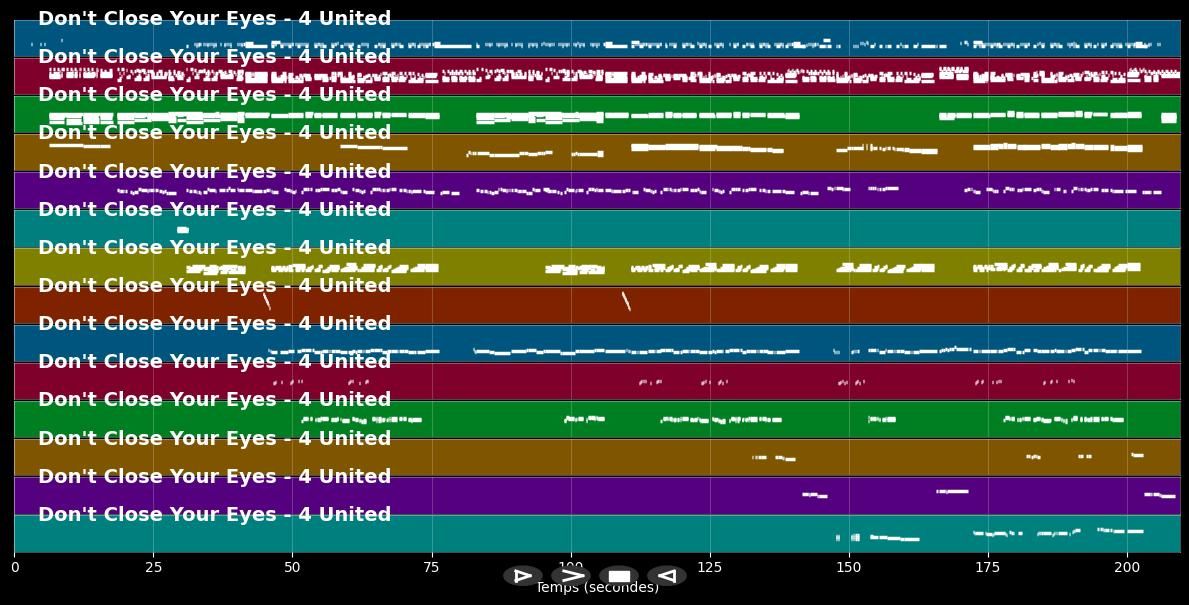Click the '0' mark on time axis
1189x605 pixels.
pyautogui.click(x=14, y=566)
